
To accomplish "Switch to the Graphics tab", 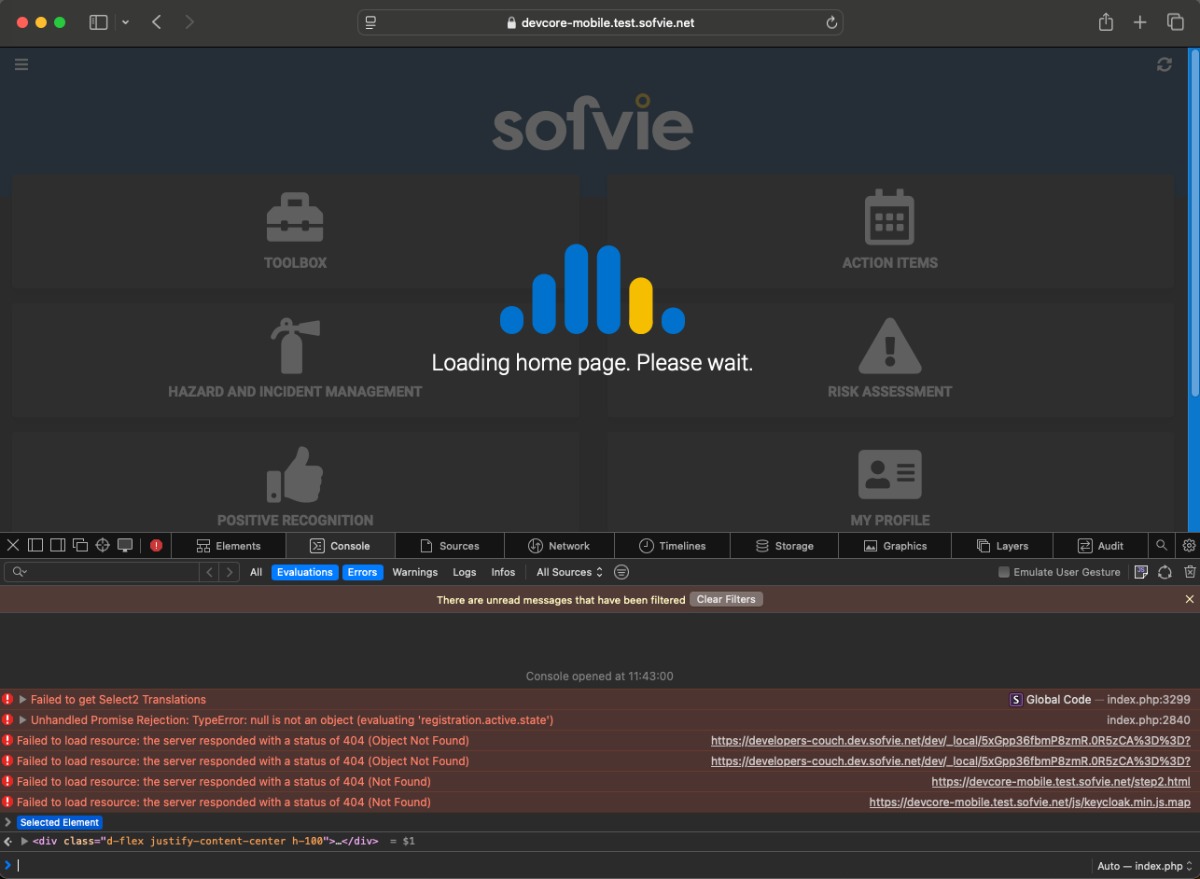I will pyautogui.click(x=895, y=545).
